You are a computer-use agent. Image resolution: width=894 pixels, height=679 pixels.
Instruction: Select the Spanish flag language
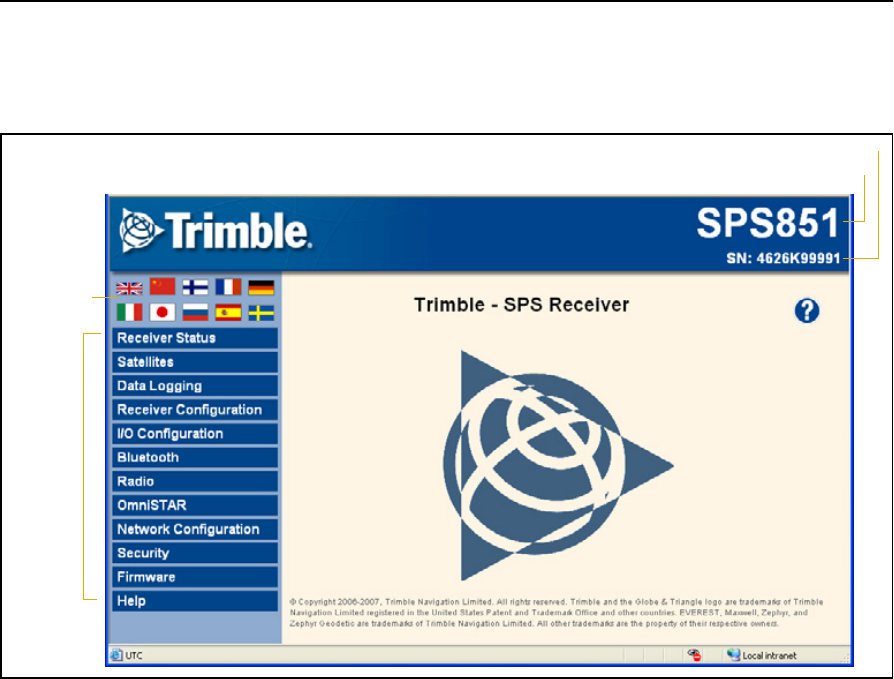point(228,312)
